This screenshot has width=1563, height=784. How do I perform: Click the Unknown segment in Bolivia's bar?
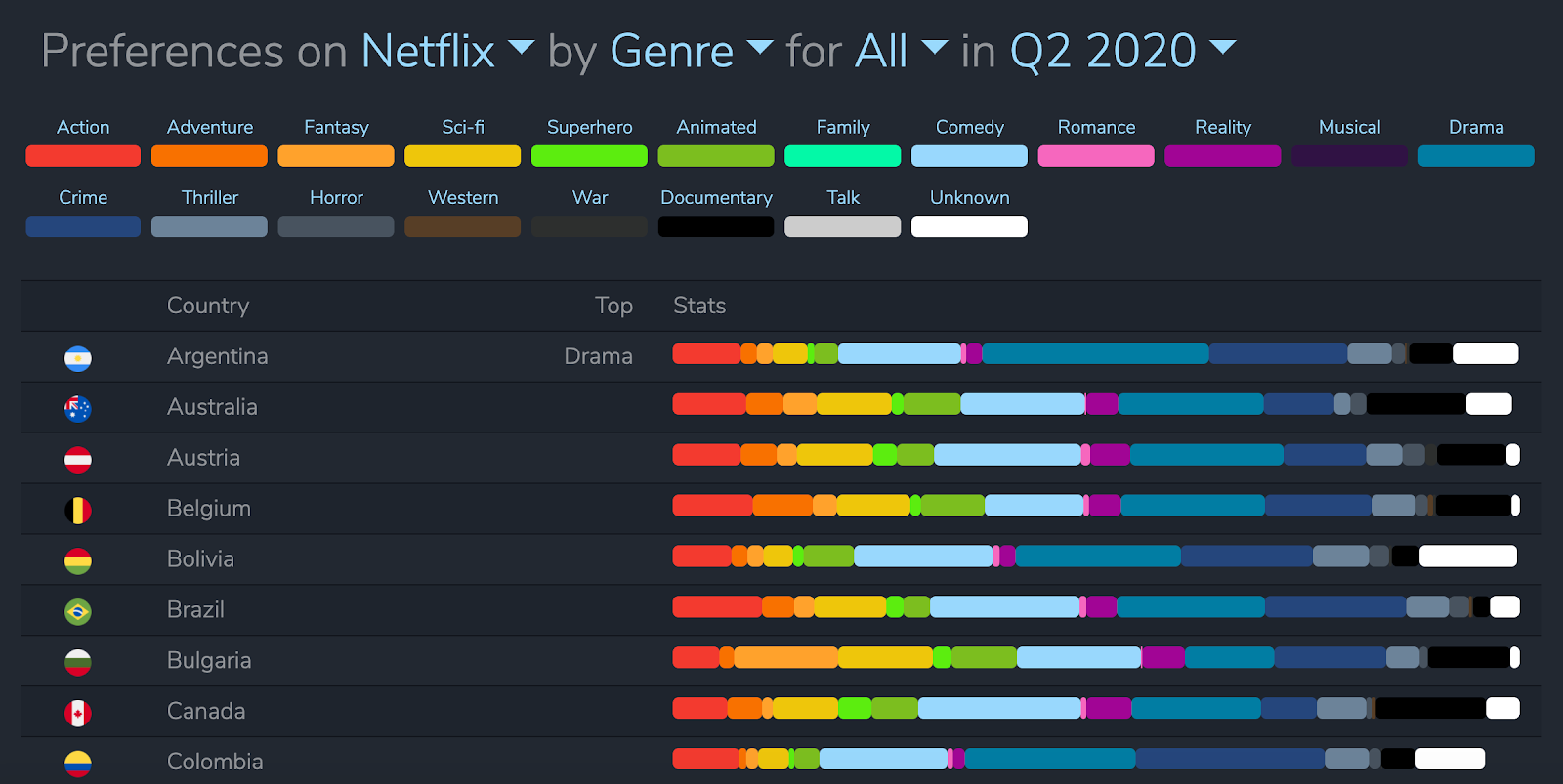(1468, 557)
